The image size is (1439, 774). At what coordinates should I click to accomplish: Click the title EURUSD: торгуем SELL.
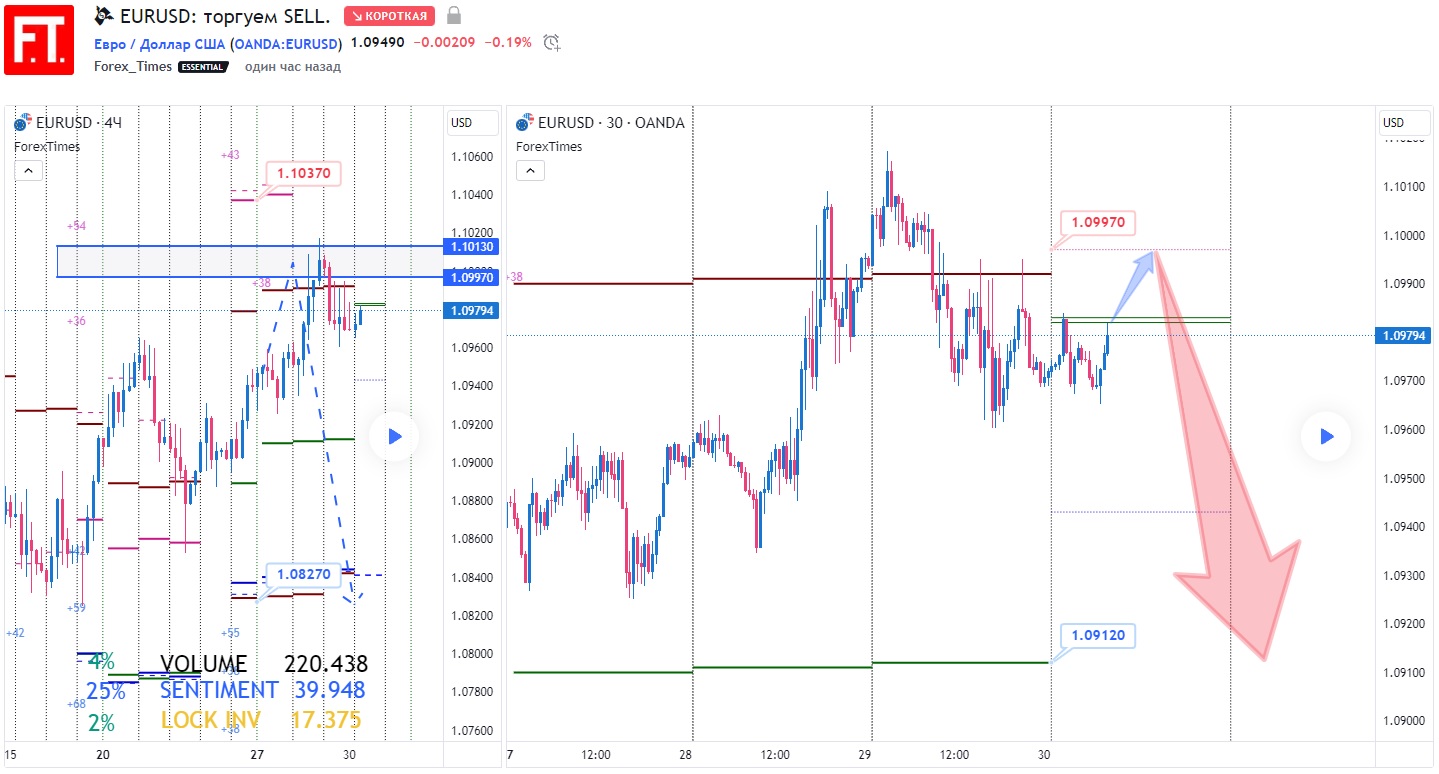225,16
